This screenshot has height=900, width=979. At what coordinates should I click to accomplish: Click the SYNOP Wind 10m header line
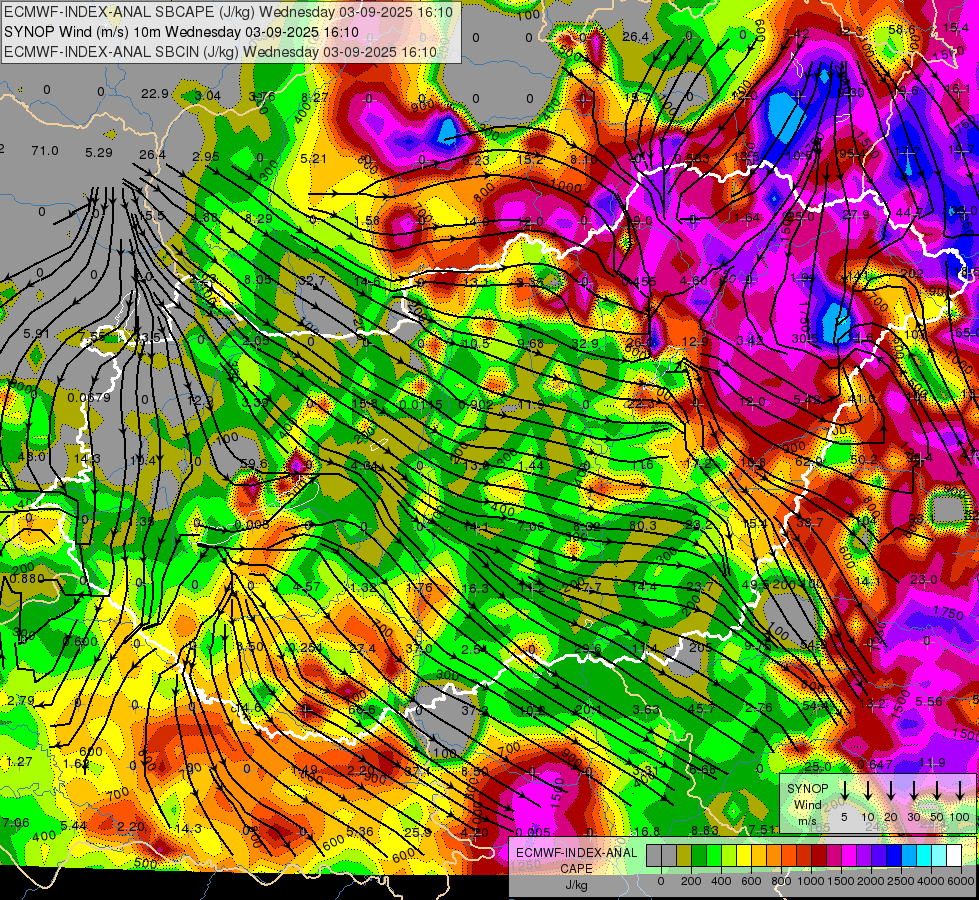point(181,32)
